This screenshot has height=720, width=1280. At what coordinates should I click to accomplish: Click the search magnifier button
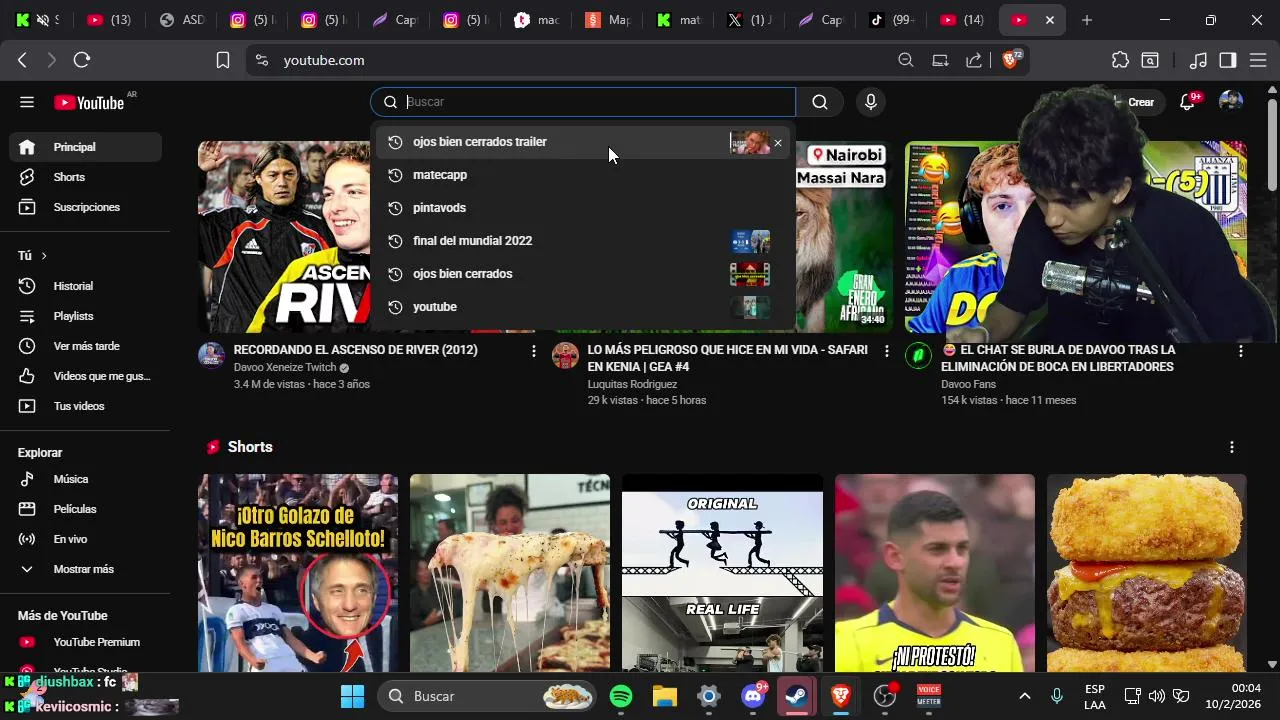coord(820,101)
